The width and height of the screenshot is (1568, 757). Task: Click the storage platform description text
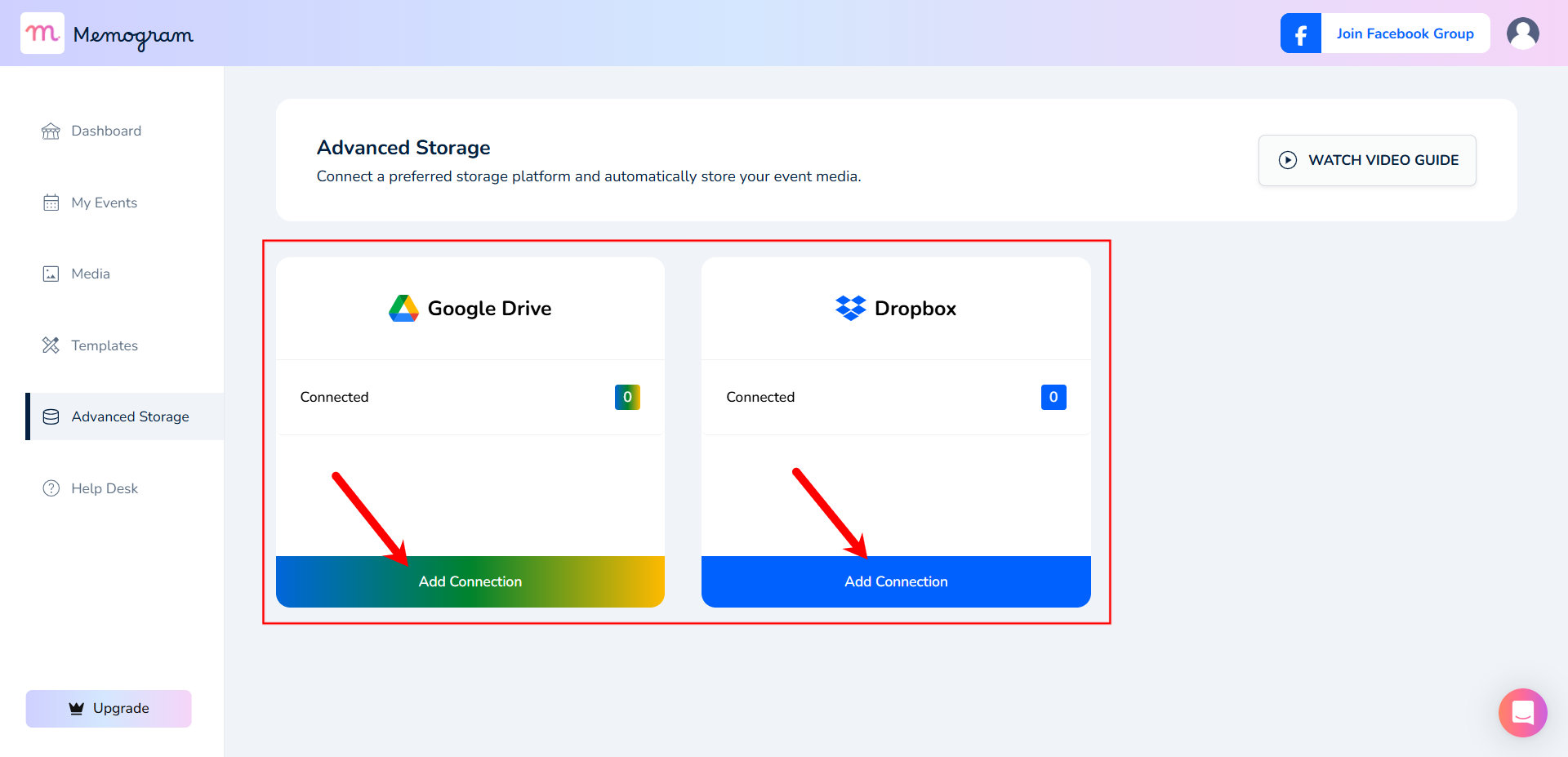pyautogui.click(x=589, y=176)
